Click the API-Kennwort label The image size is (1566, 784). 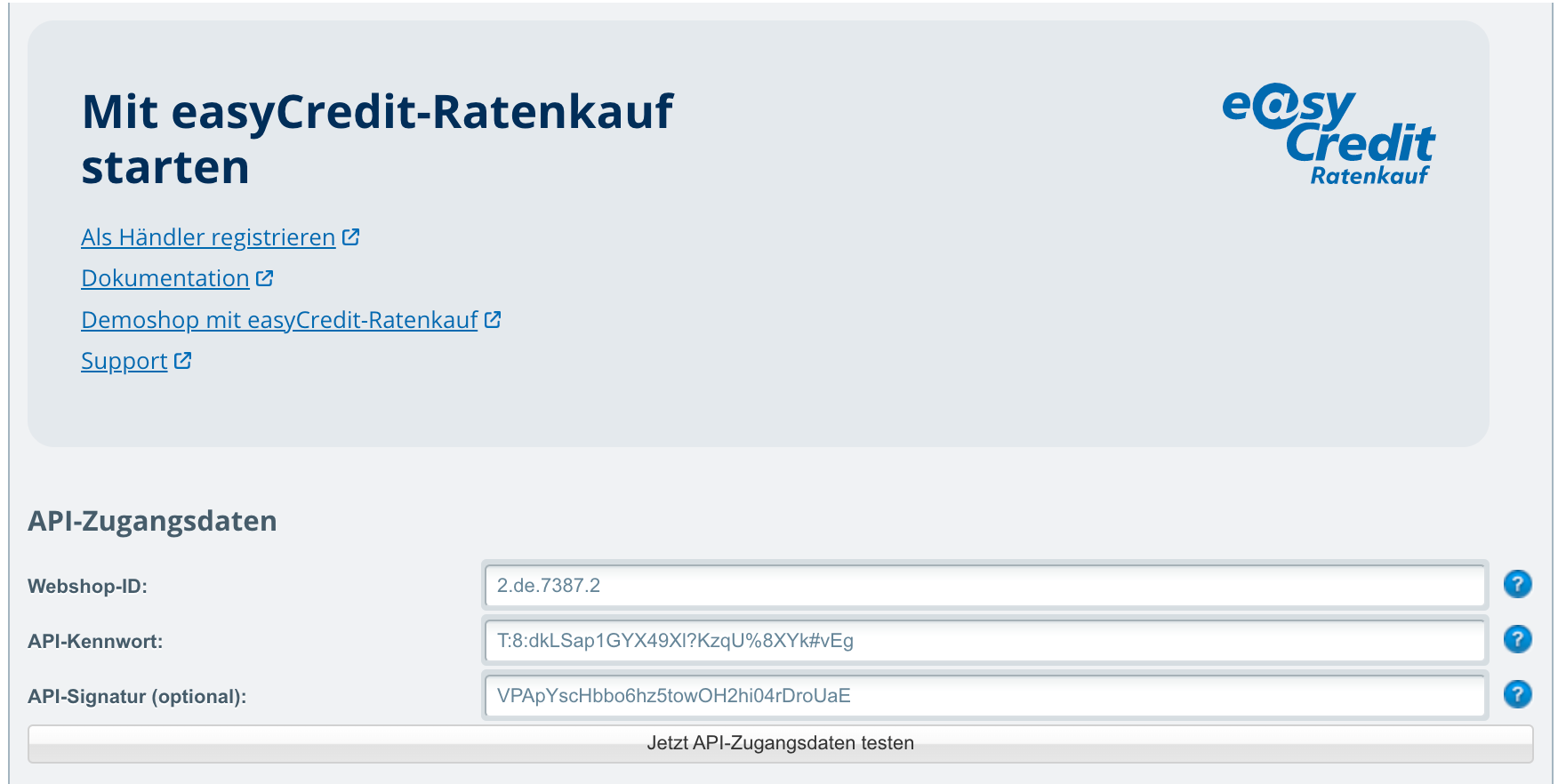pos(95,642)
